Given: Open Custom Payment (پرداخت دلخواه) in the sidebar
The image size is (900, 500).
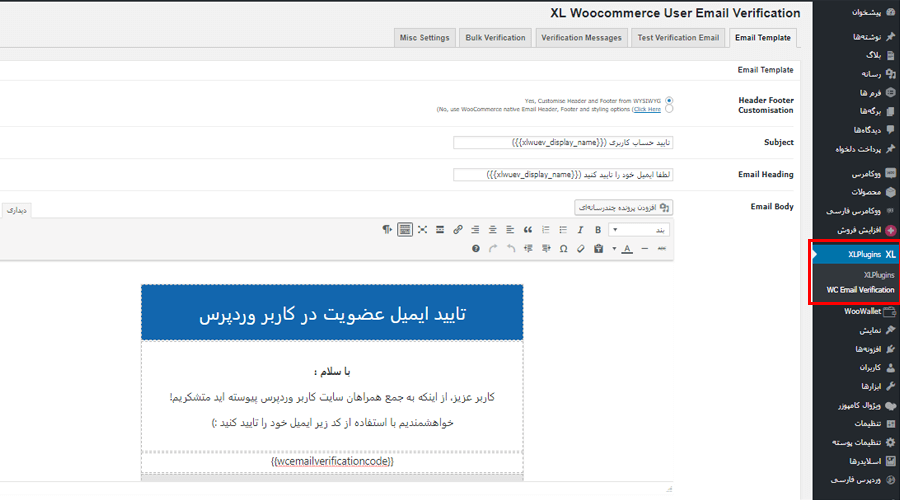Looking at the screenshot, I should click(858, 149).
